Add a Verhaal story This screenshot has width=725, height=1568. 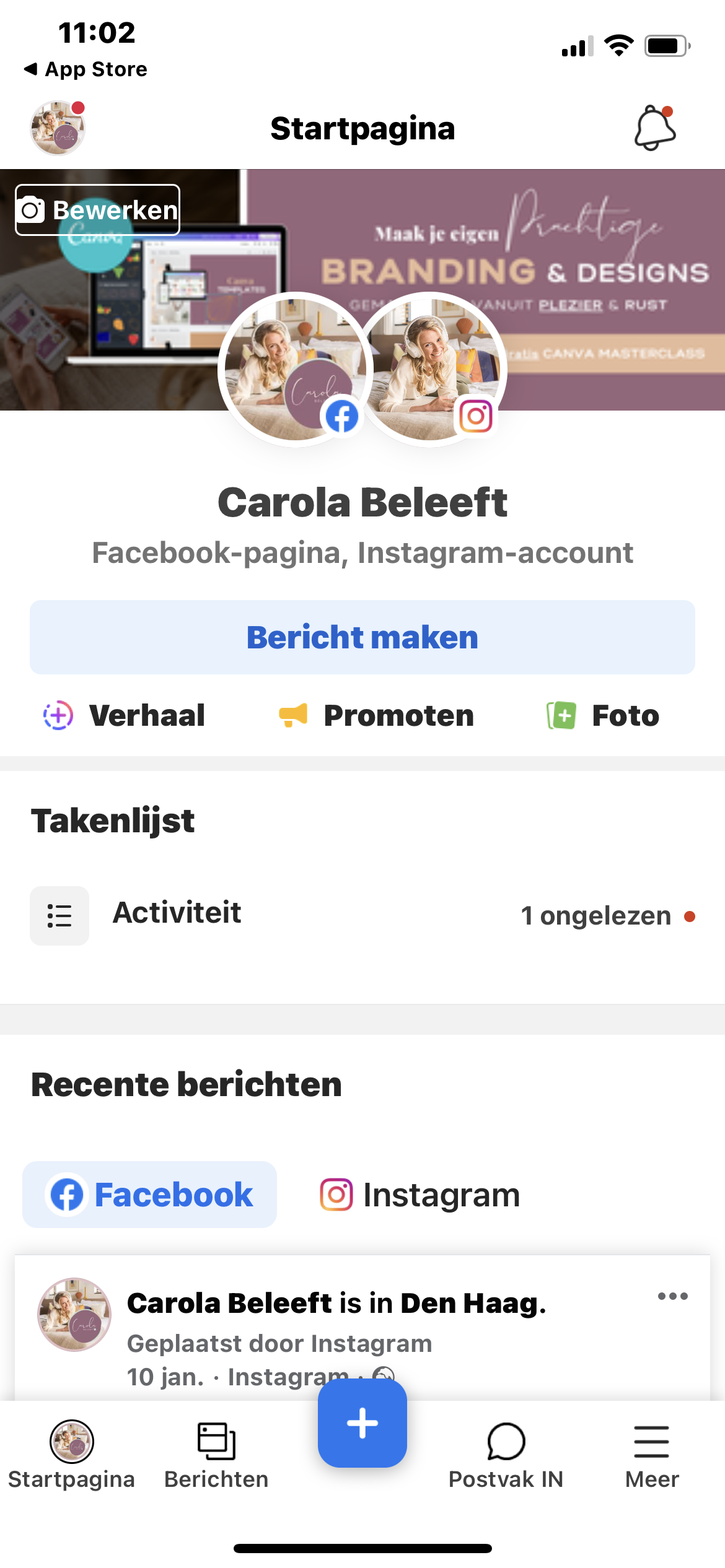[x=124, y=715]
